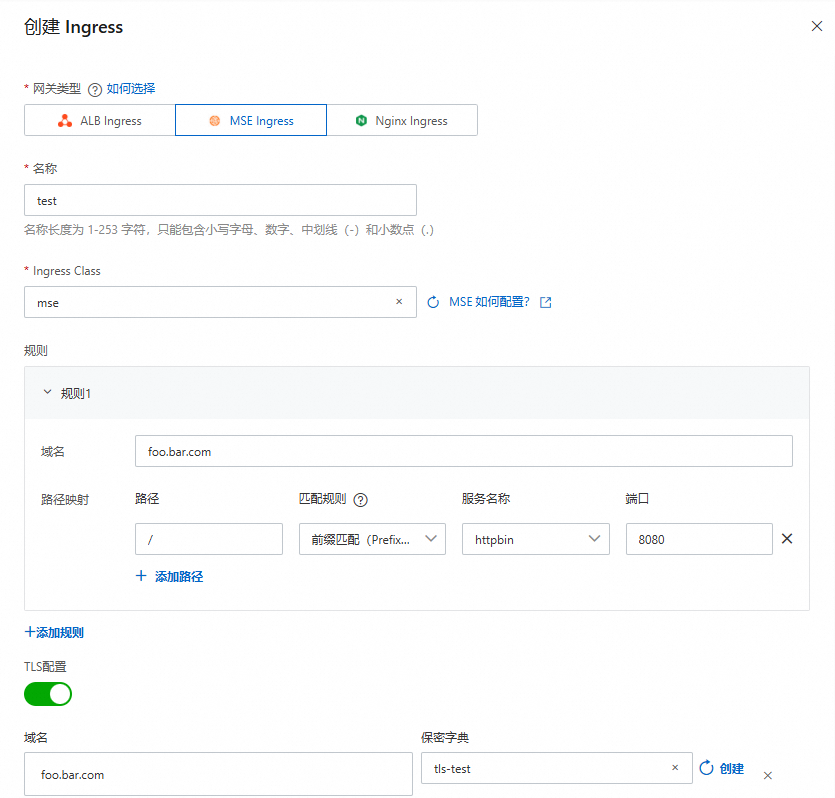Viewport: 835px width, 798px height.
Task: Click the rule 域名 field foo.bar.com
Action: click(x=464, y=451)
